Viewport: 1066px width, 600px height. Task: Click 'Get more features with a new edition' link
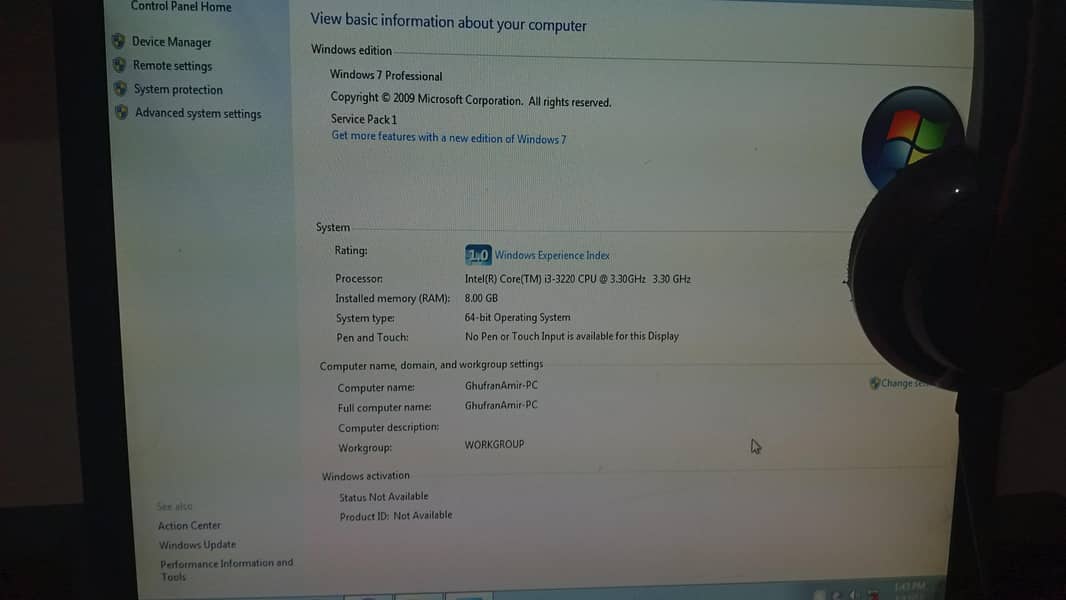pyautogui.click(x=449, y=137)
